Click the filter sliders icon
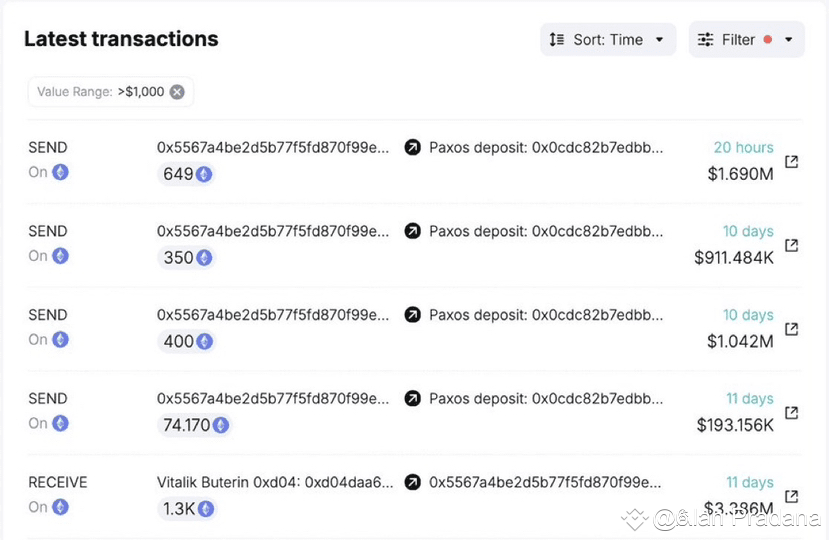The width and height of the screenshot is (829, 540). pos(705,40)
